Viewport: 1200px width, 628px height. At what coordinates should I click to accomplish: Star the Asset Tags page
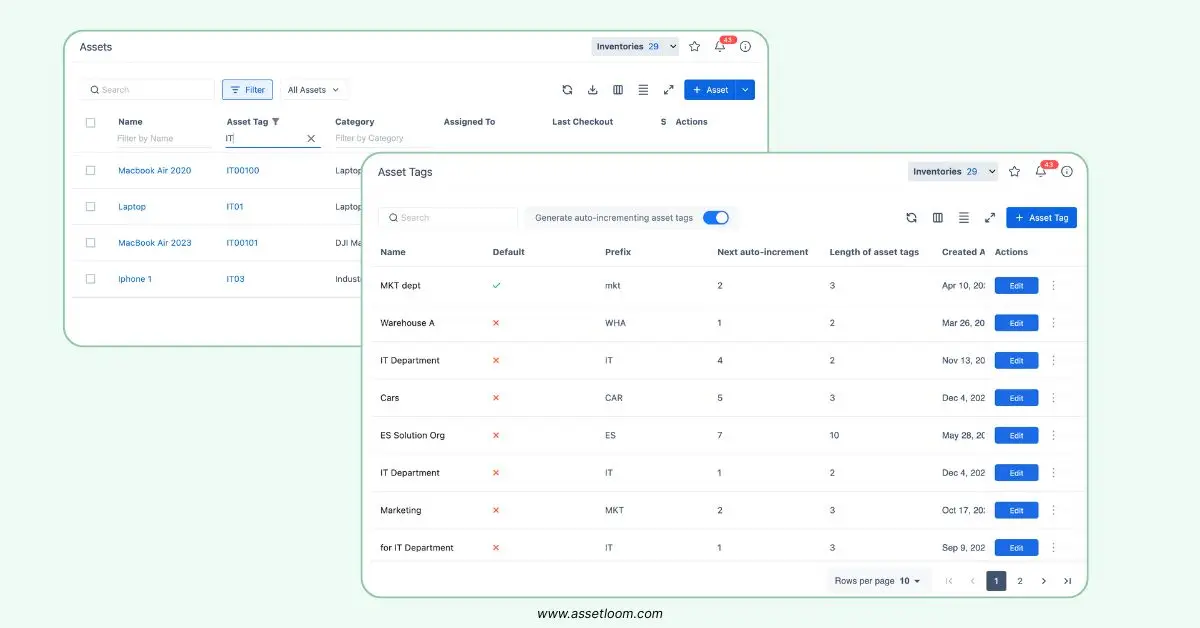(x=1015, y=172)
